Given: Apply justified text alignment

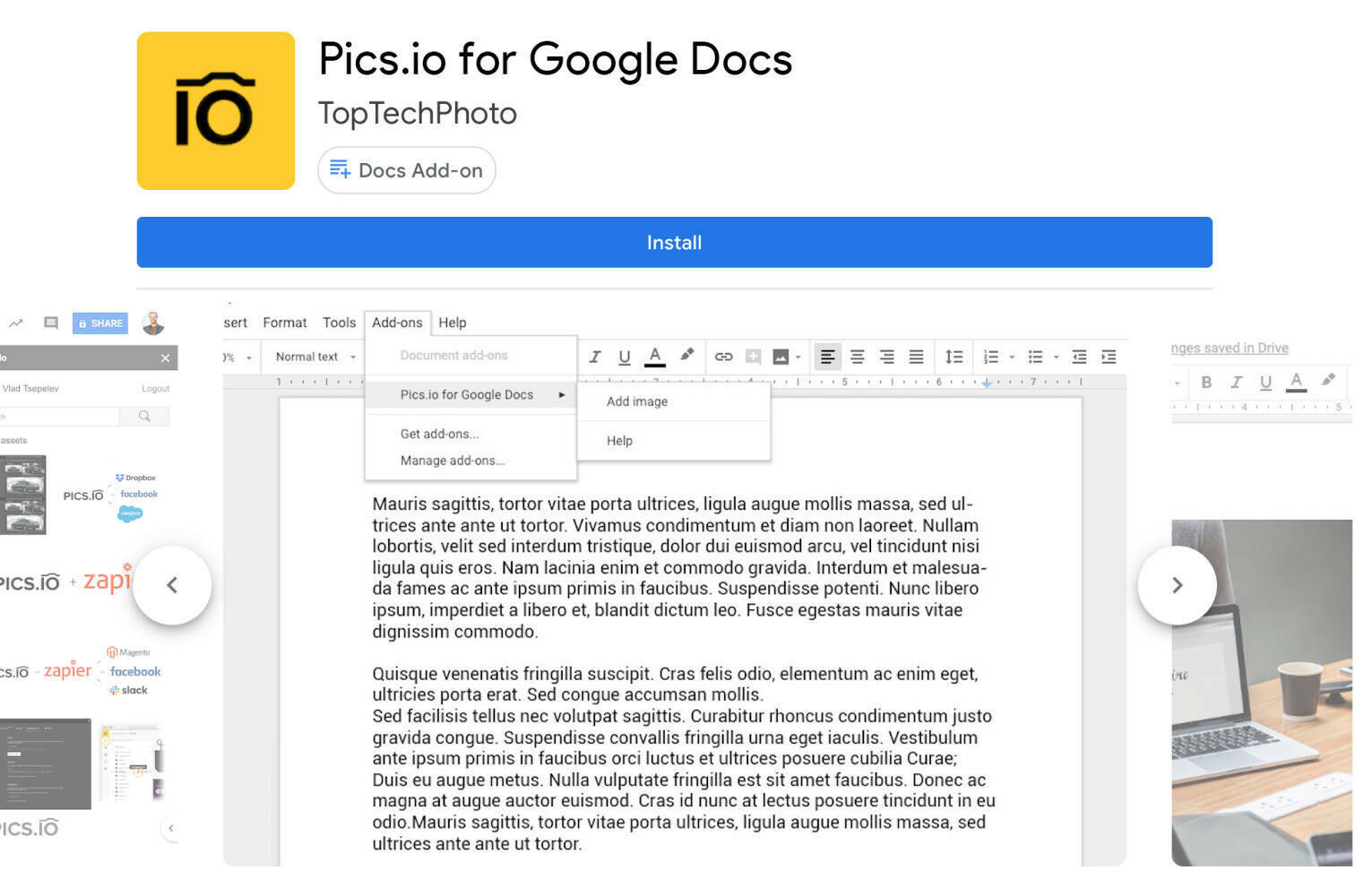Looking at the screenshot, I should coord(917,356).
